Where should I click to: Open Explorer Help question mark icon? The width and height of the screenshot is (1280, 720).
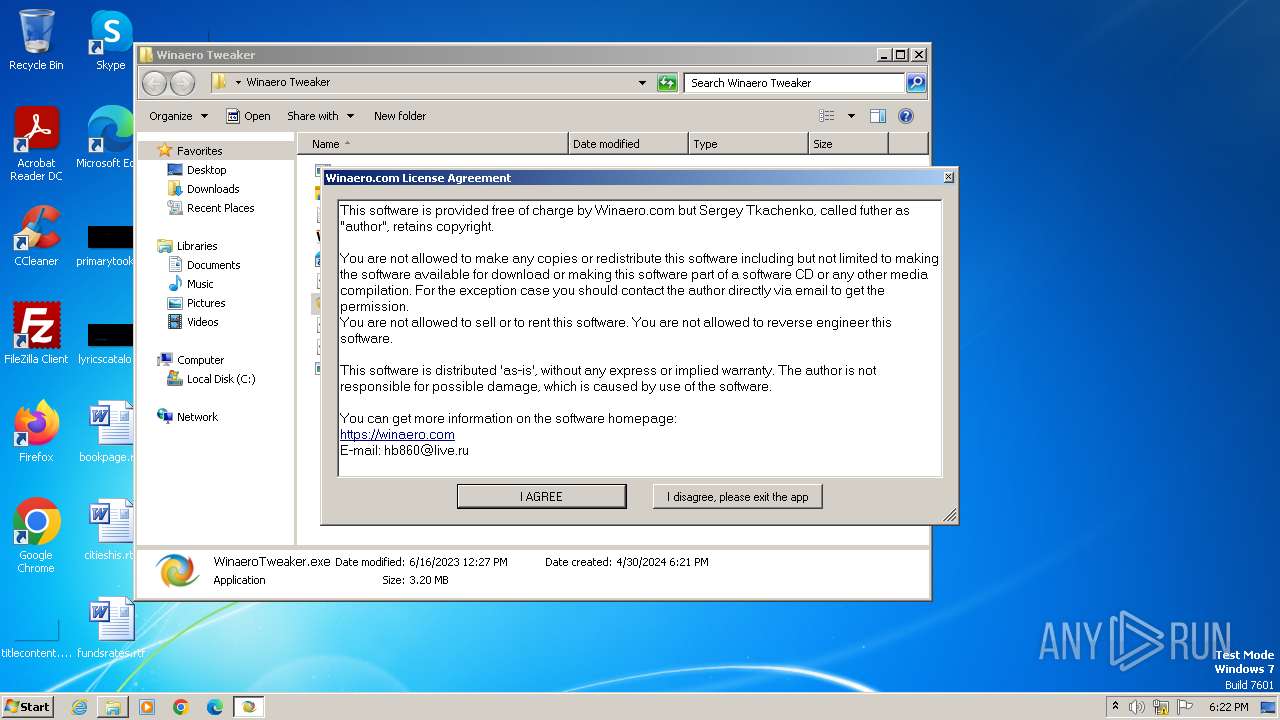(x=906, y=116)
